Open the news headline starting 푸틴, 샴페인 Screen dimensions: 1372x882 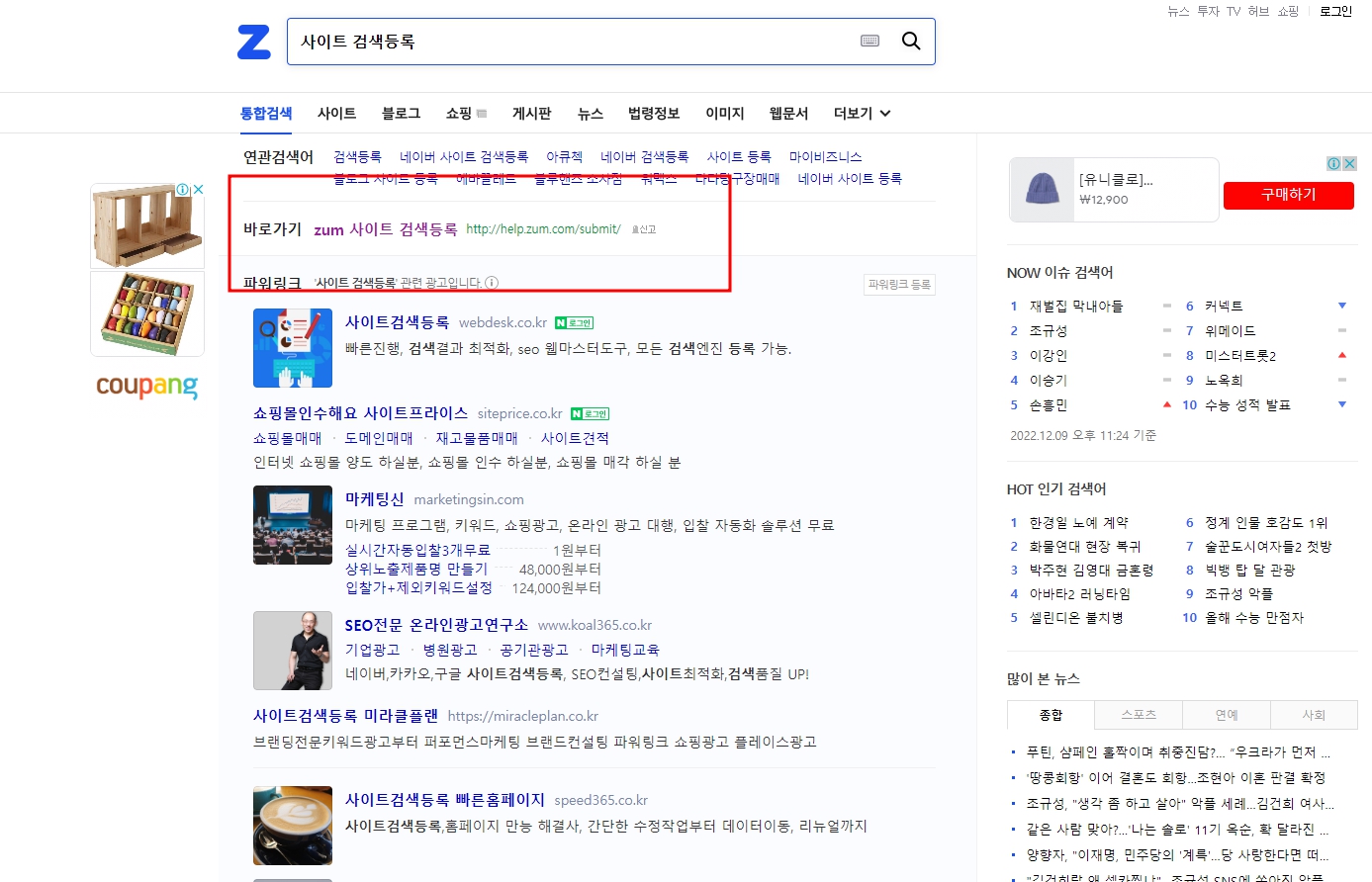[1178, 752]
